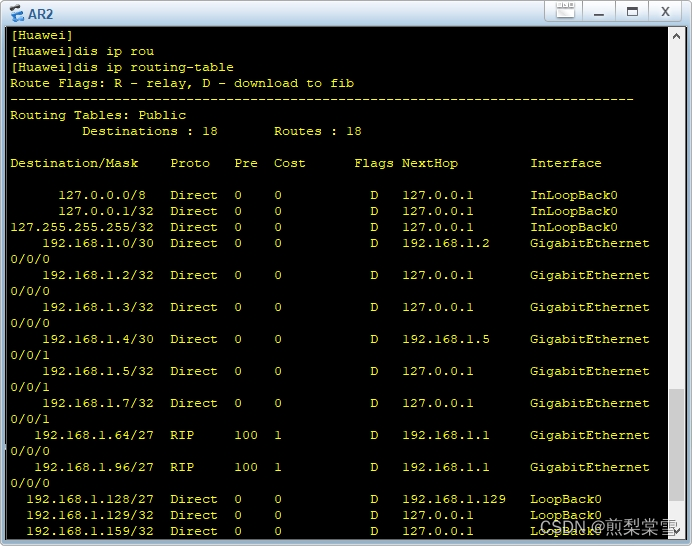Click the AR2 router app icon in the title bar
The height and width of the screenshot is (546, 692).
(x=16, y=13)
